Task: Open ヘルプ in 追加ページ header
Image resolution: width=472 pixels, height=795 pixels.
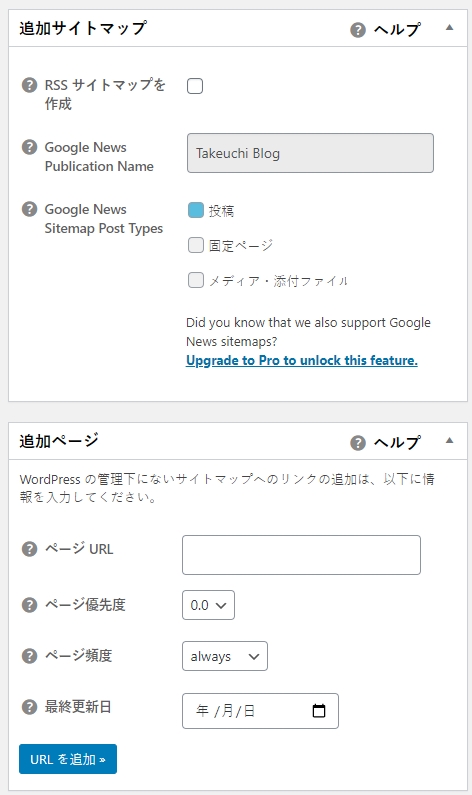Action: [x=386, y=442]
